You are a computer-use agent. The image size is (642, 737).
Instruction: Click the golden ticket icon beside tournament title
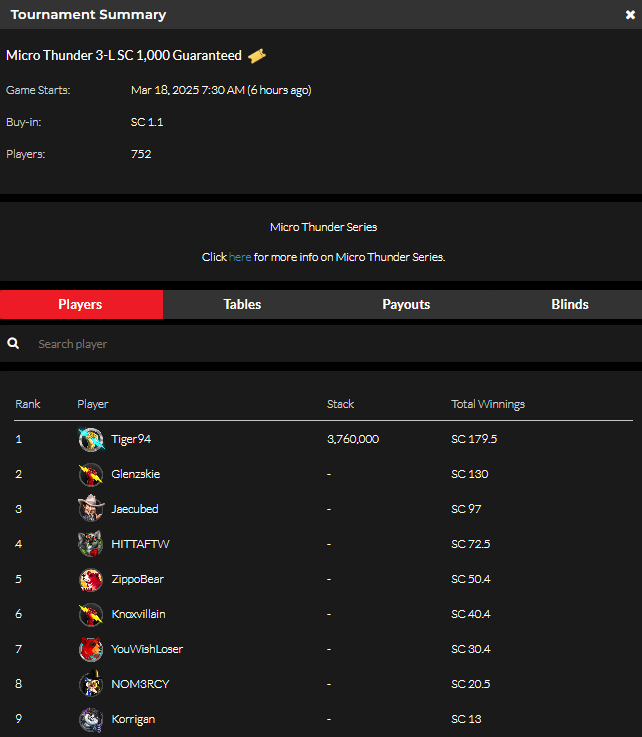coord(257,56)
